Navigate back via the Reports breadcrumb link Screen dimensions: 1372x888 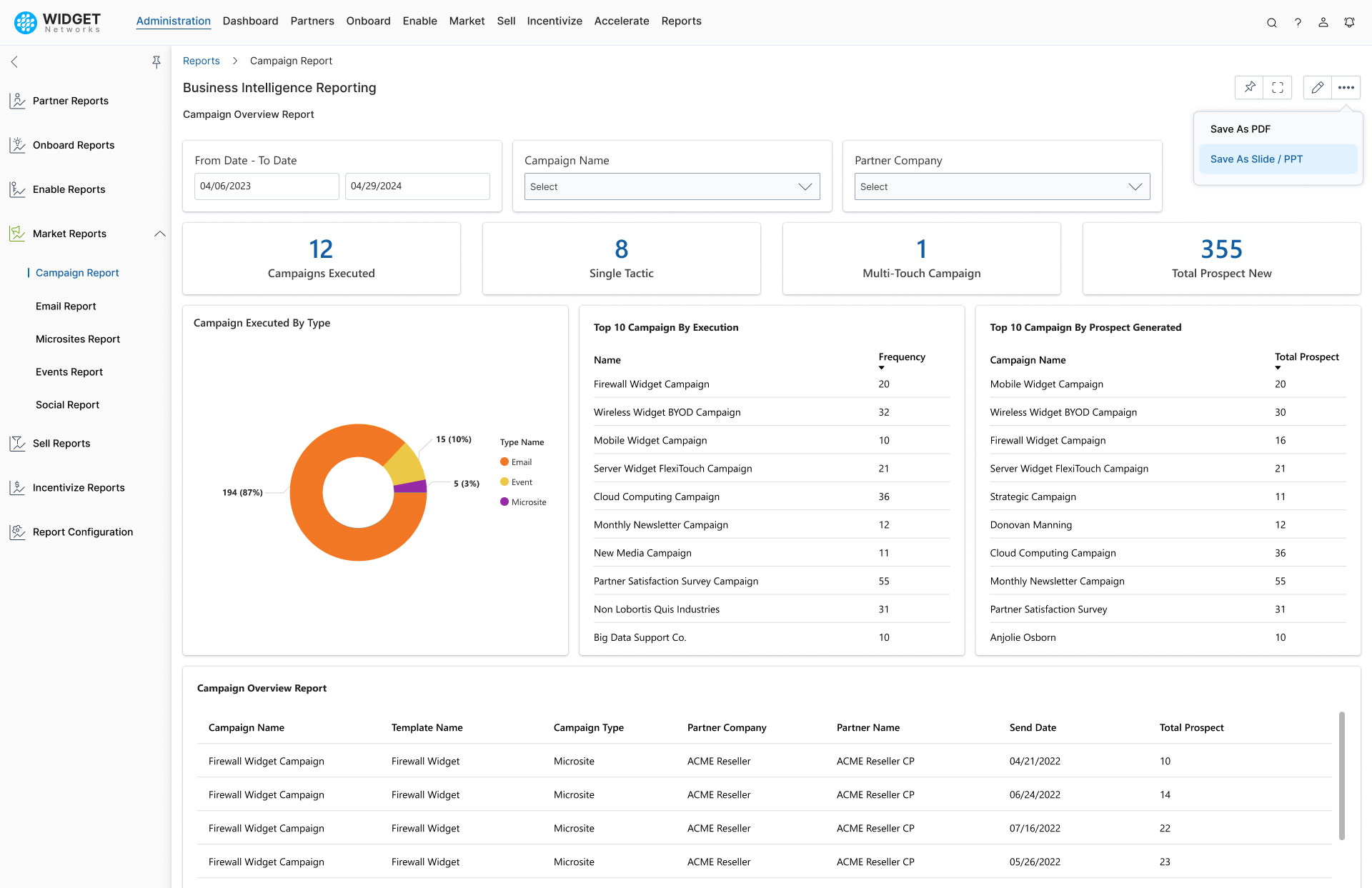click(x=201, y=61)
